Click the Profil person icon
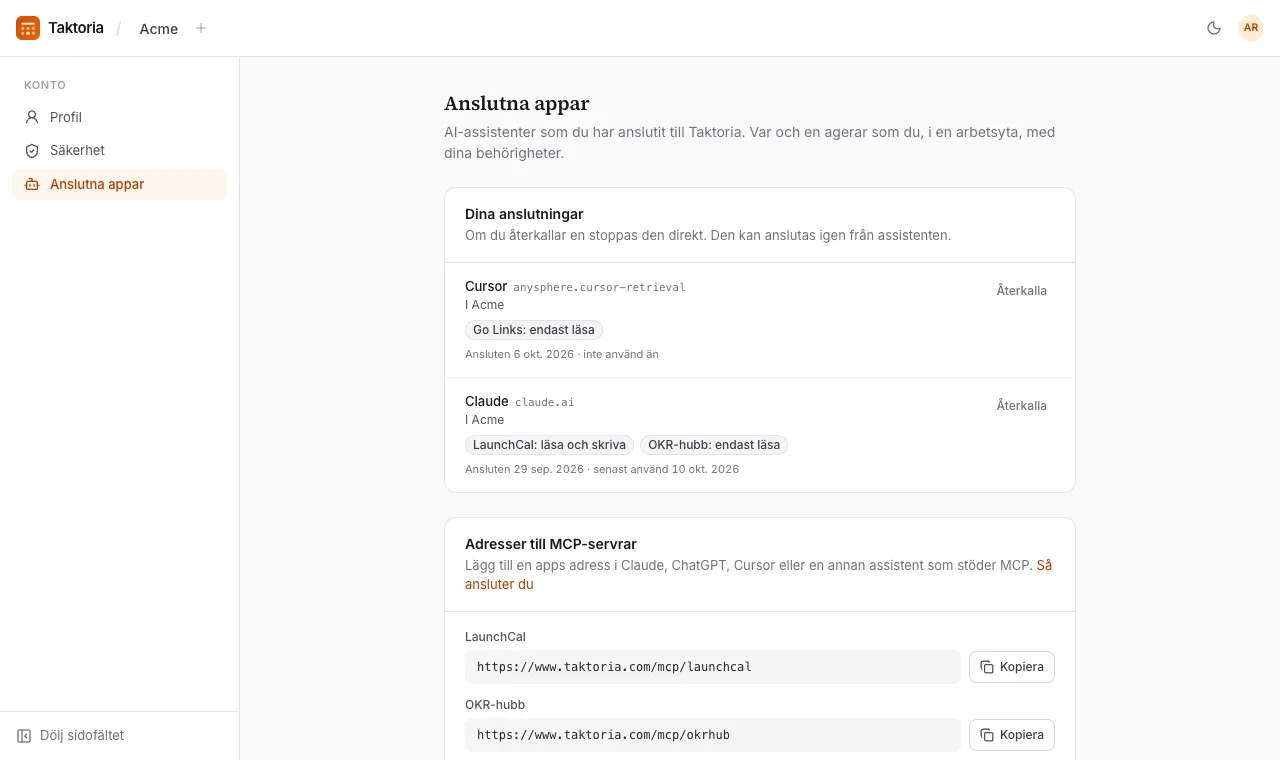 point(32,117)
